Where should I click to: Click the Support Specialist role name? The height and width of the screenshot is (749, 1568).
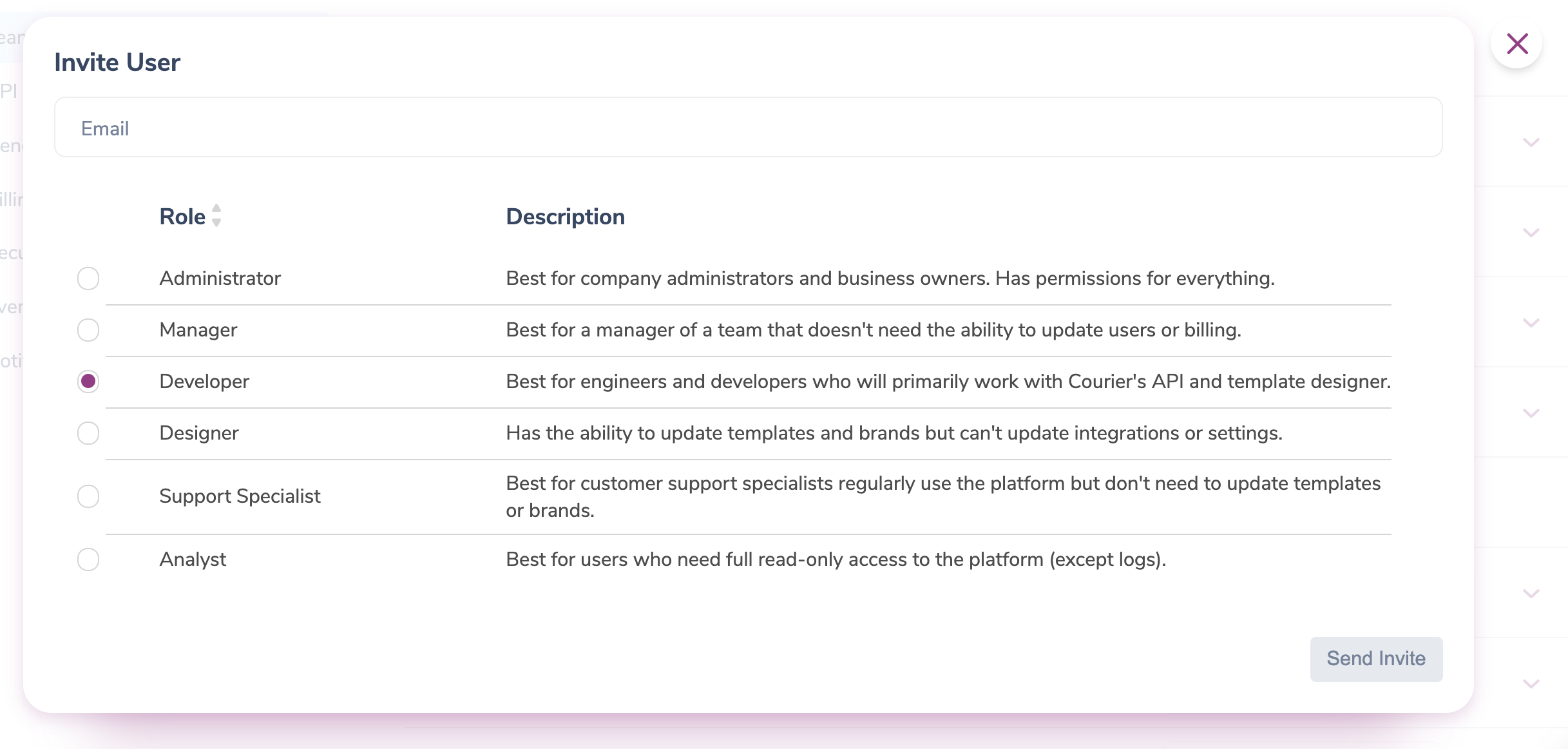pos(240,496)
